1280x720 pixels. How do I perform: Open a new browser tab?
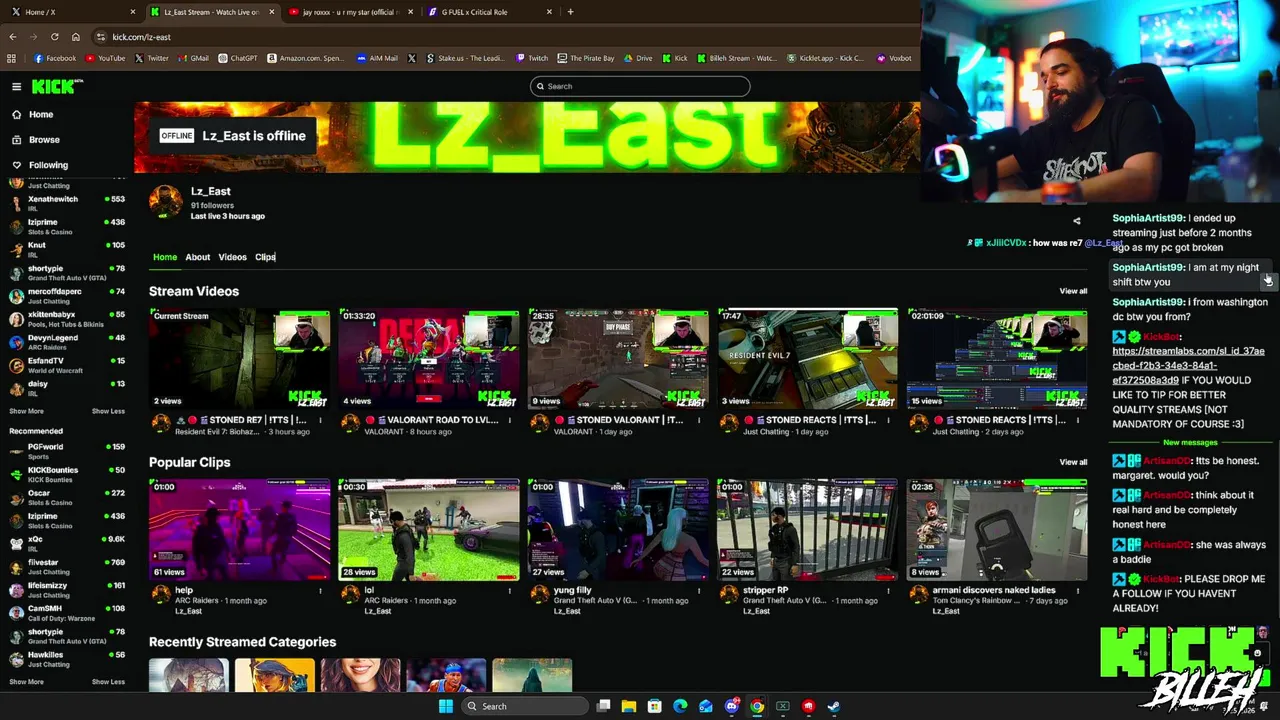570,12
